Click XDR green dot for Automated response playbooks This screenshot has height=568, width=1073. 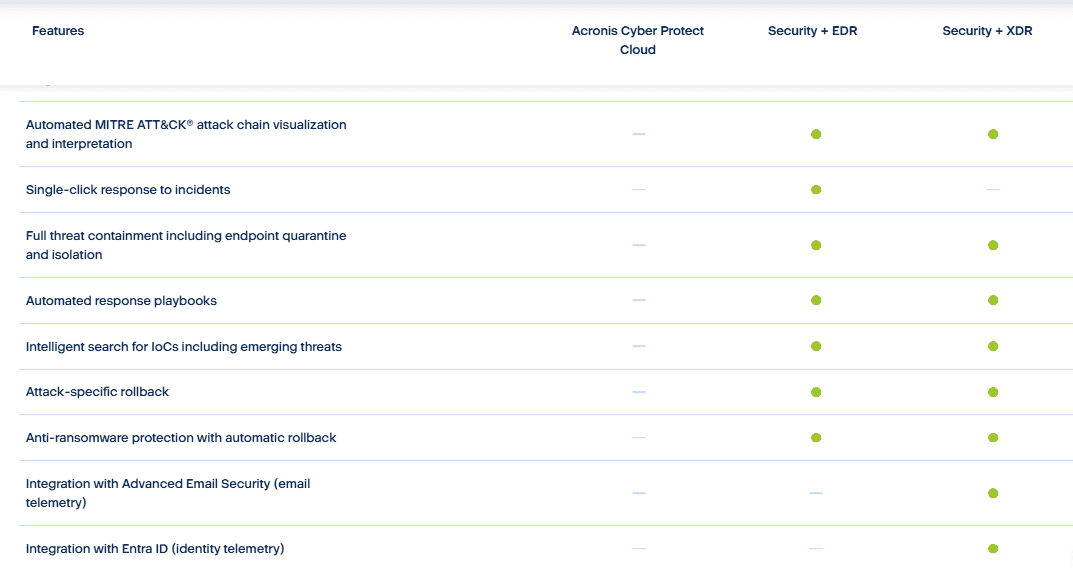[x=993, y=300]
